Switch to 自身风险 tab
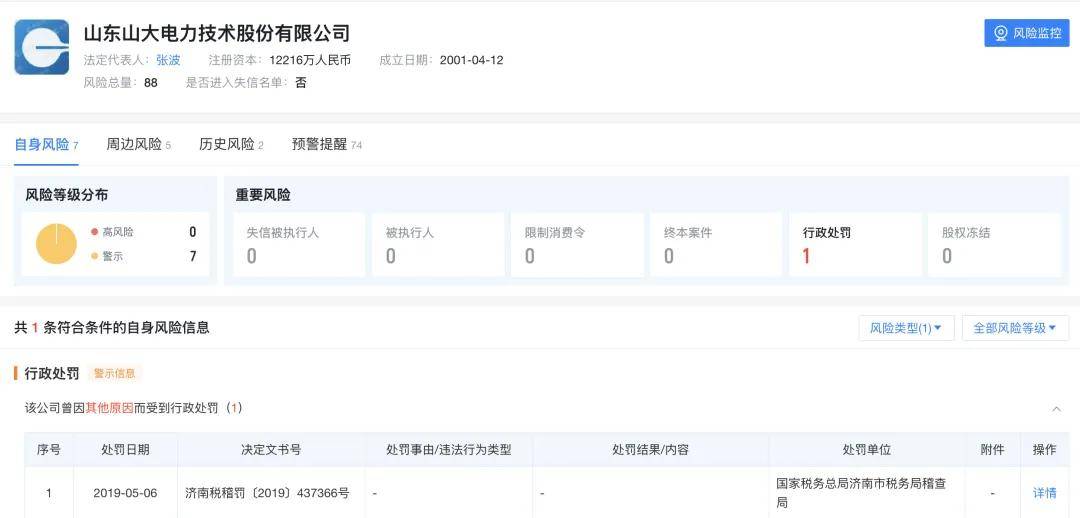The height and width of the screenshot is (518, 1080). 46,145
